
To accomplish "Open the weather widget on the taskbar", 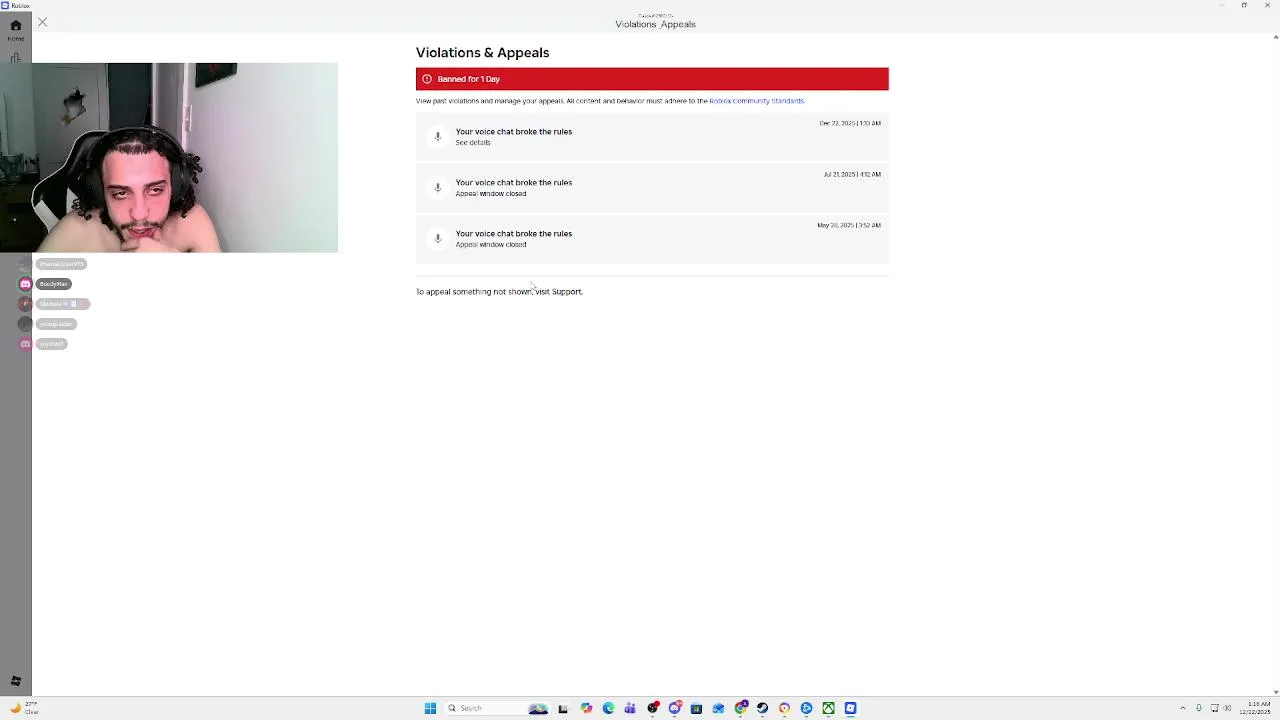I will click(x=23, y=708).
